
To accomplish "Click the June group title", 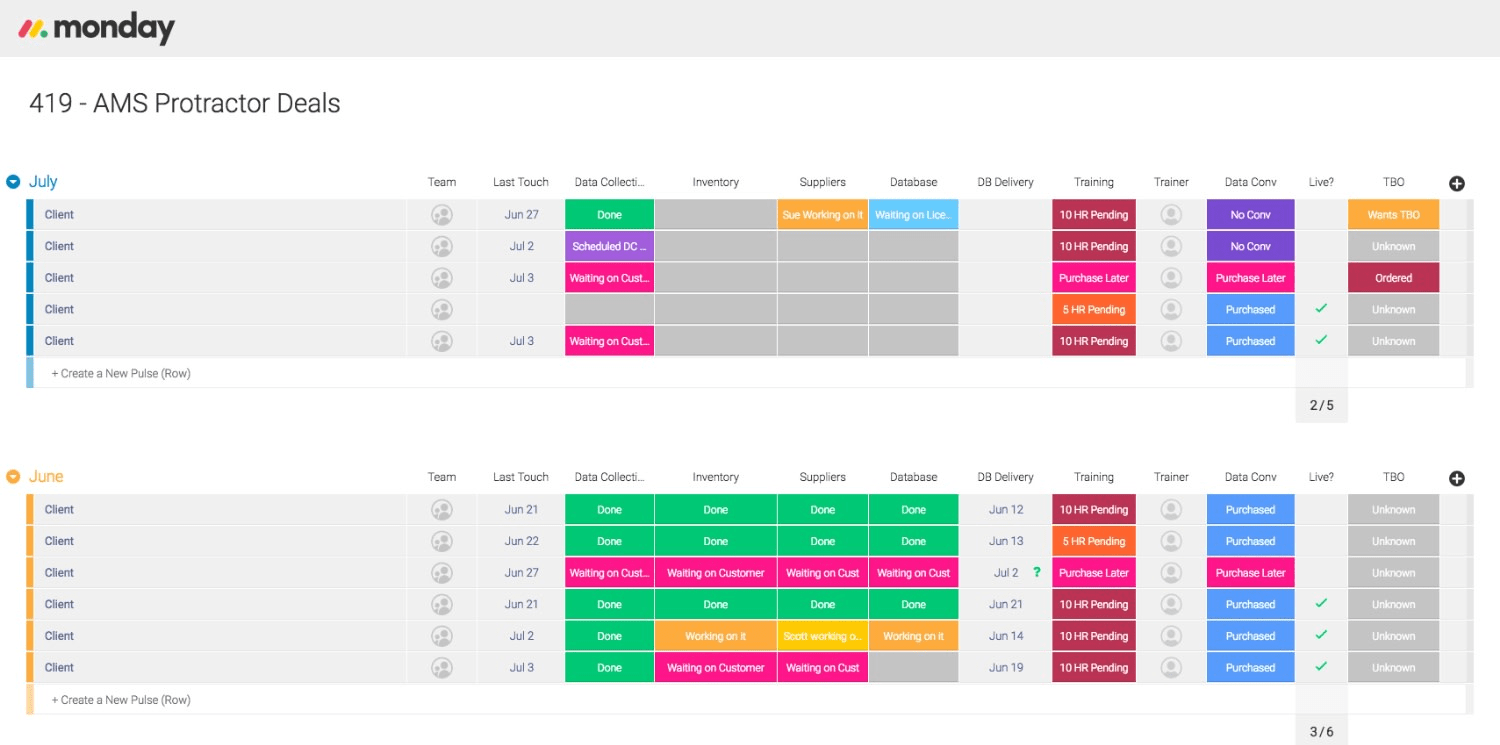I will click(x=46, y=477).
